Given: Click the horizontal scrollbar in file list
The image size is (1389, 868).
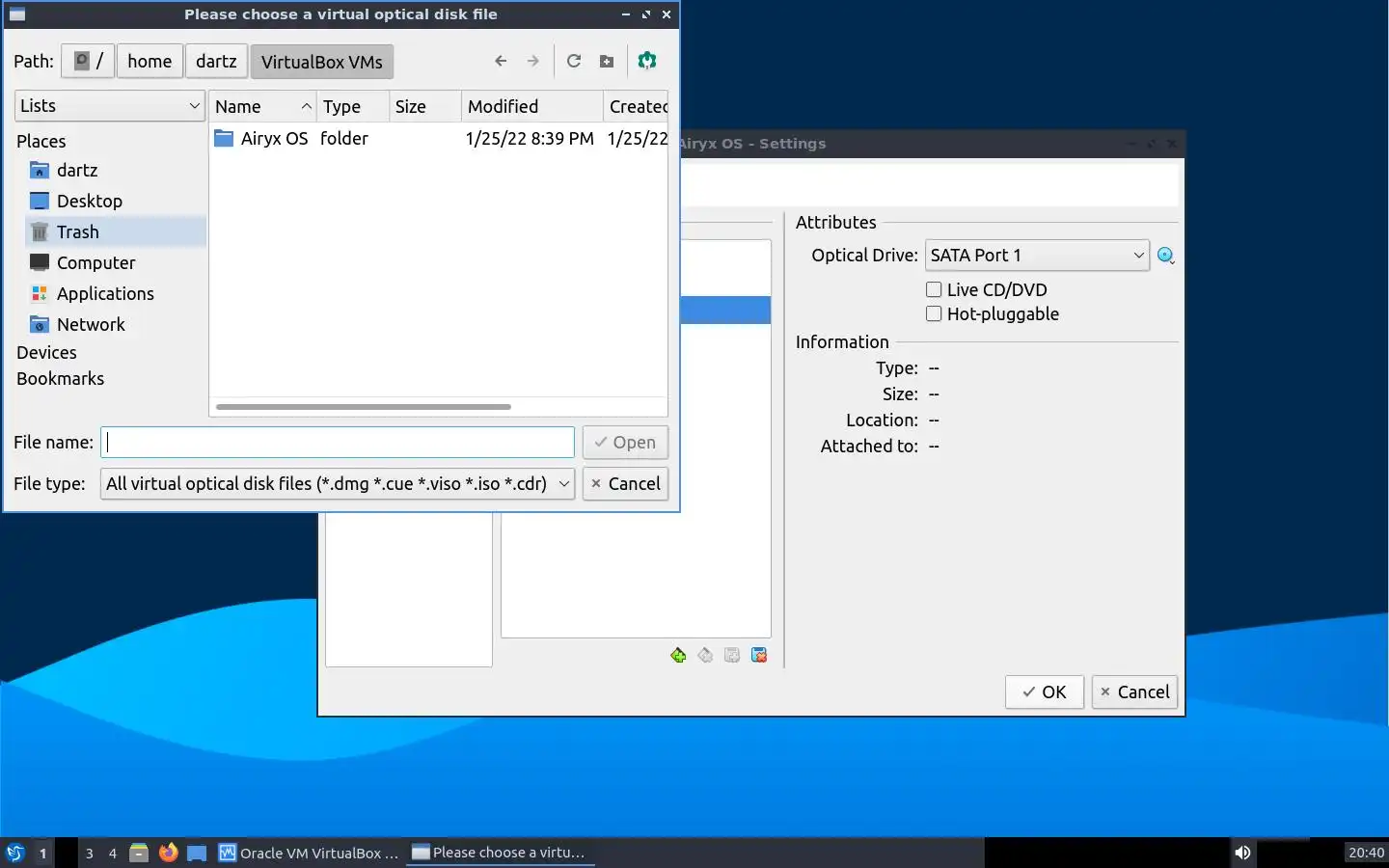Looking at the screenshot, I should pyautogui.click(x=364, y=407).
